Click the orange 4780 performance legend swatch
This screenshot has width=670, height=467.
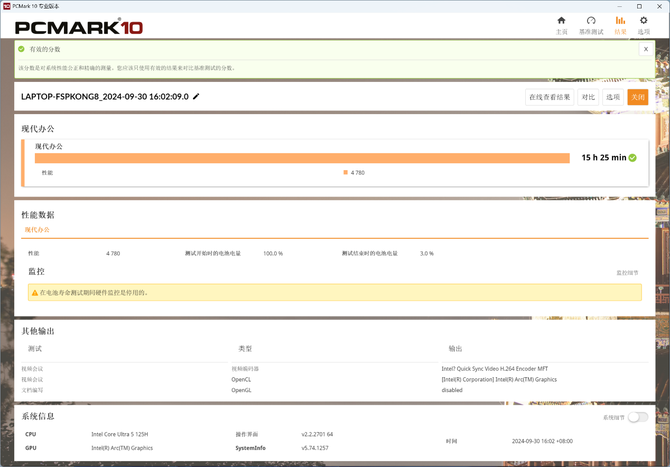[x=345, y=173]
